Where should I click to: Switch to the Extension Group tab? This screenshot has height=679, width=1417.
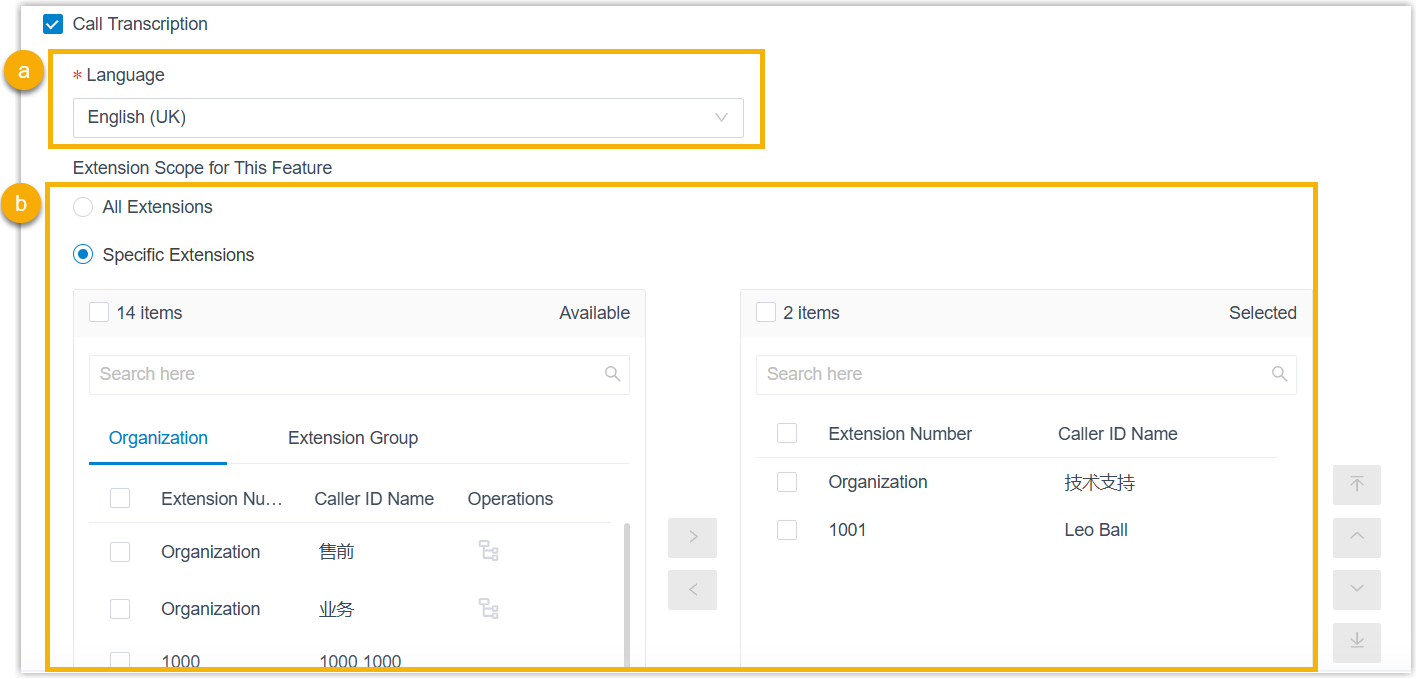click(x=353, y=438)
